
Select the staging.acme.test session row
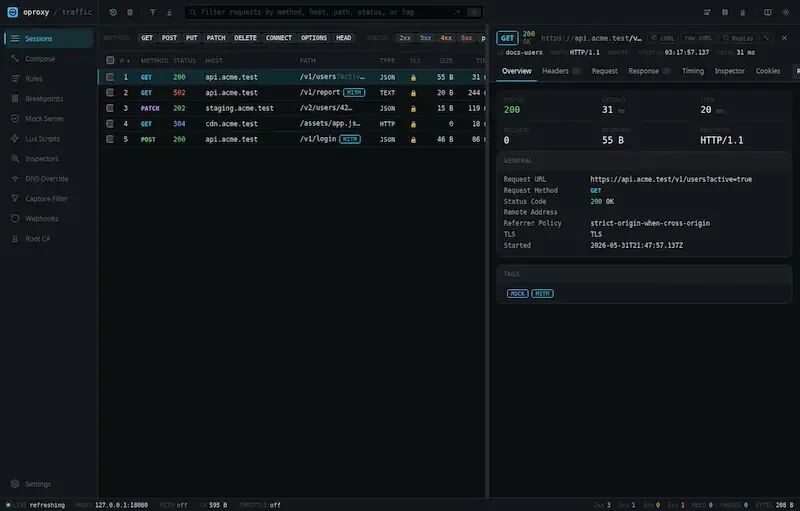pos(292,108)
